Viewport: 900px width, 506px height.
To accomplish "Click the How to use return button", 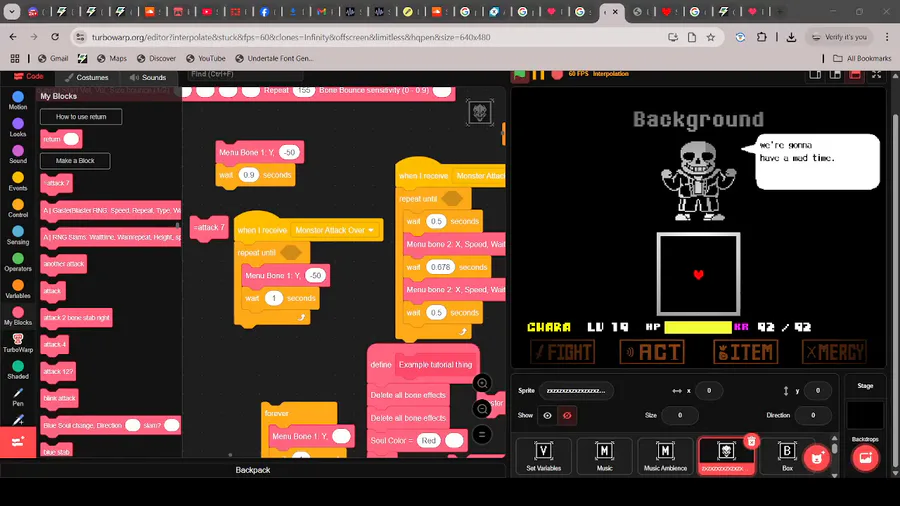I will pyautogui.click(x=81, y=116).
